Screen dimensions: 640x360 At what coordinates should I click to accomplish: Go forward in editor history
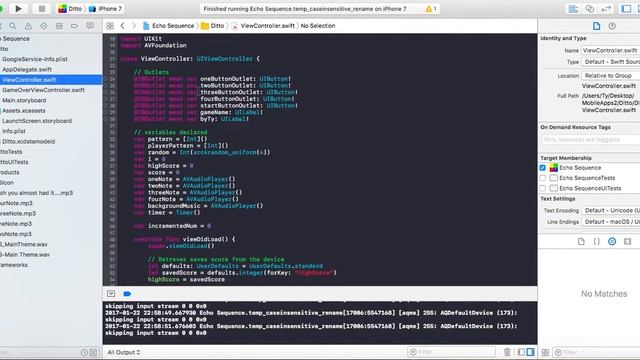coord(133,26)
